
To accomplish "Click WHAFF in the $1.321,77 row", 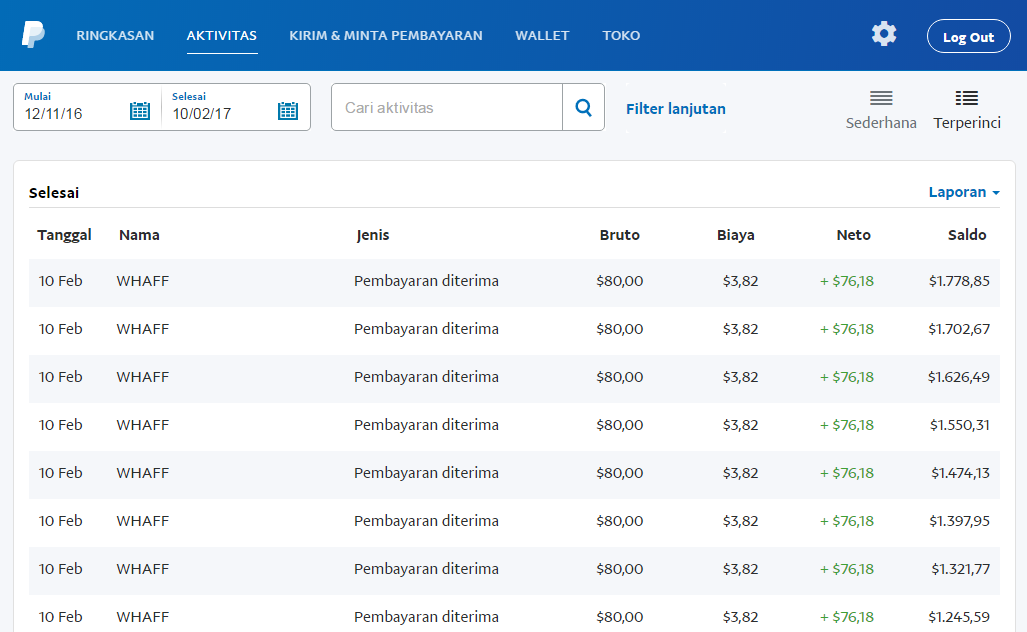I will coord(143,569).
